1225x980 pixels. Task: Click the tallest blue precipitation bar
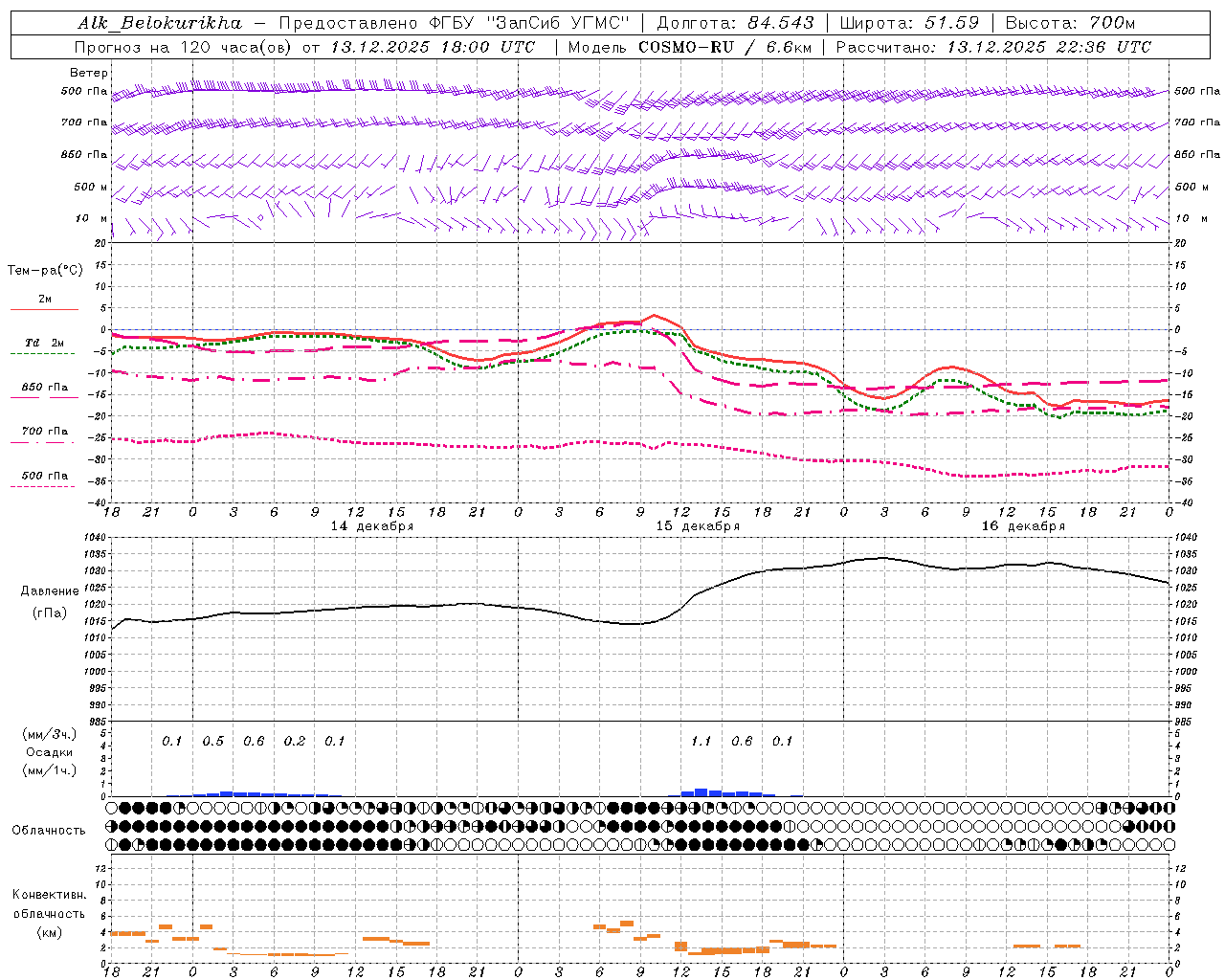702,792
